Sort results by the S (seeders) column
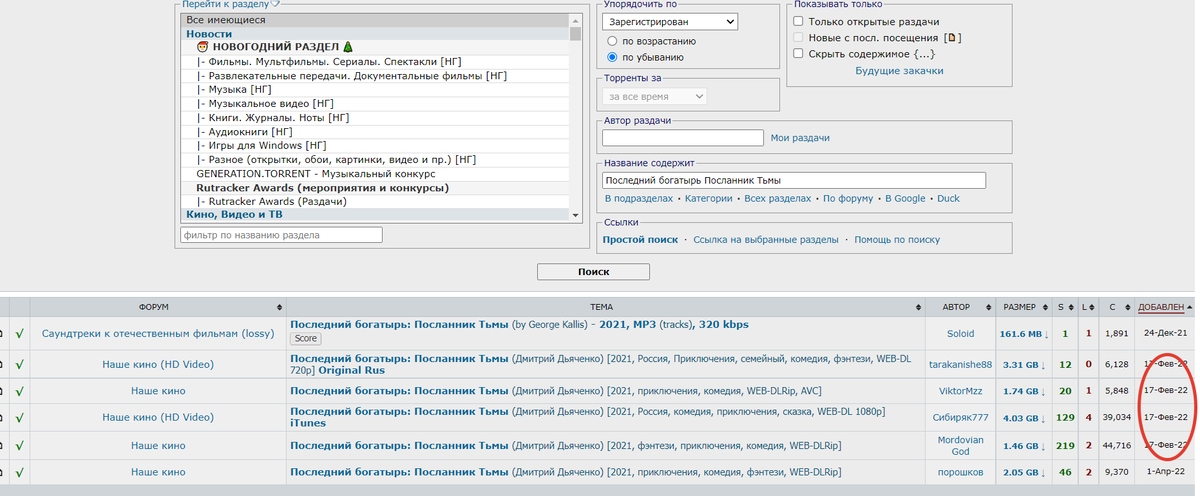The image size is (1200, 496). click(x=1064, y=306)
